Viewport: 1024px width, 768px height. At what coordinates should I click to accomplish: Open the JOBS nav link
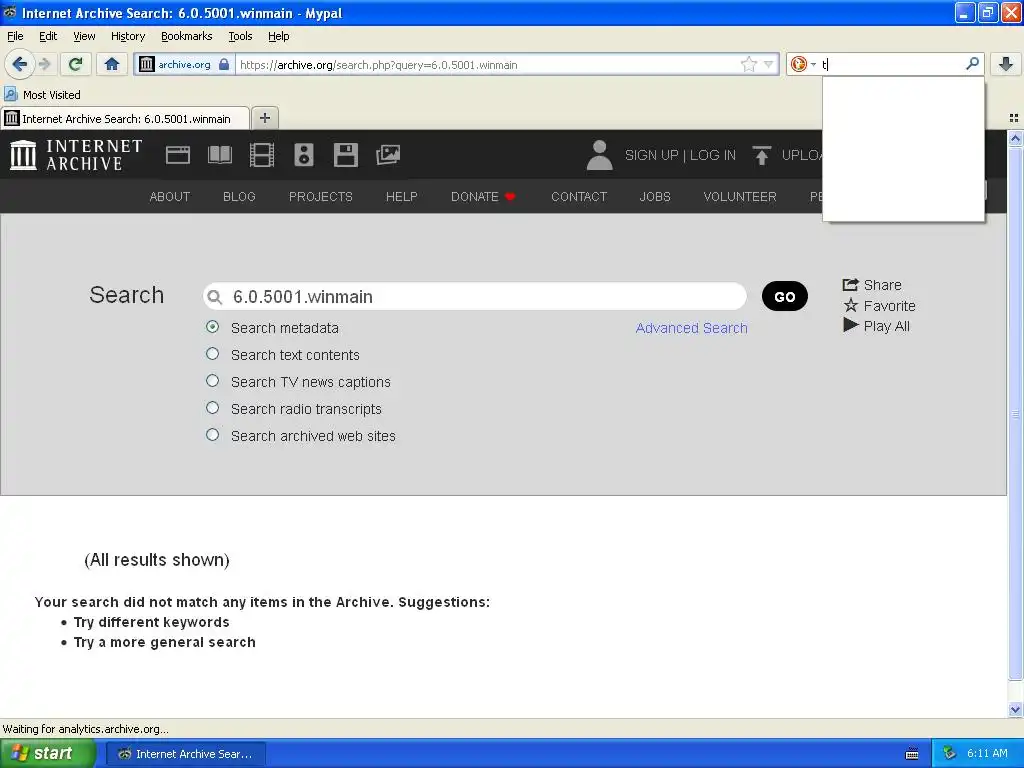point(655,197)
